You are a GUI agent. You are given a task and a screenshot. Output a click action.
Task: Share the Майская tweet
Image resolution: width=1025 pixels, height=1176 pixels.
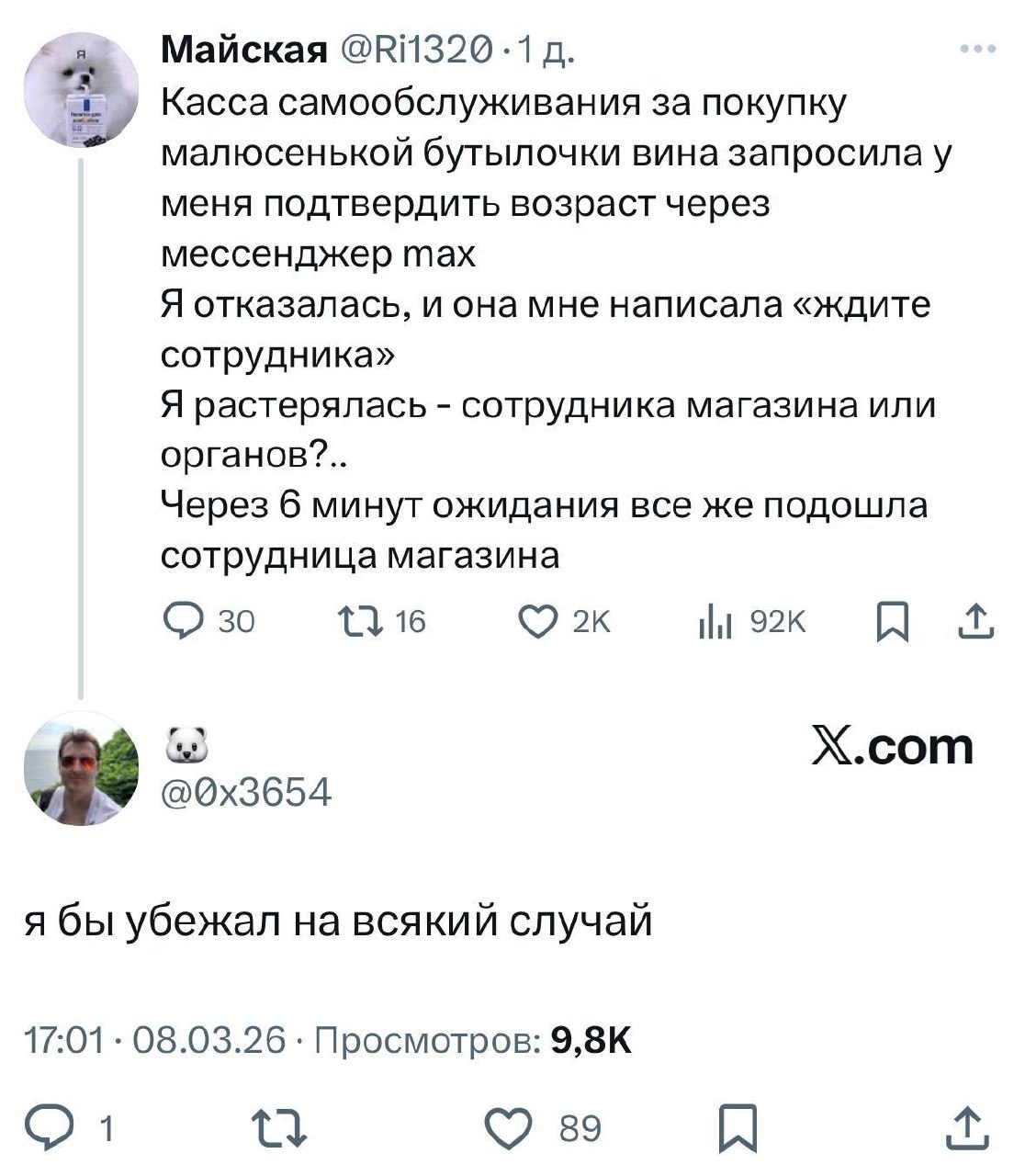pos(975,622)
